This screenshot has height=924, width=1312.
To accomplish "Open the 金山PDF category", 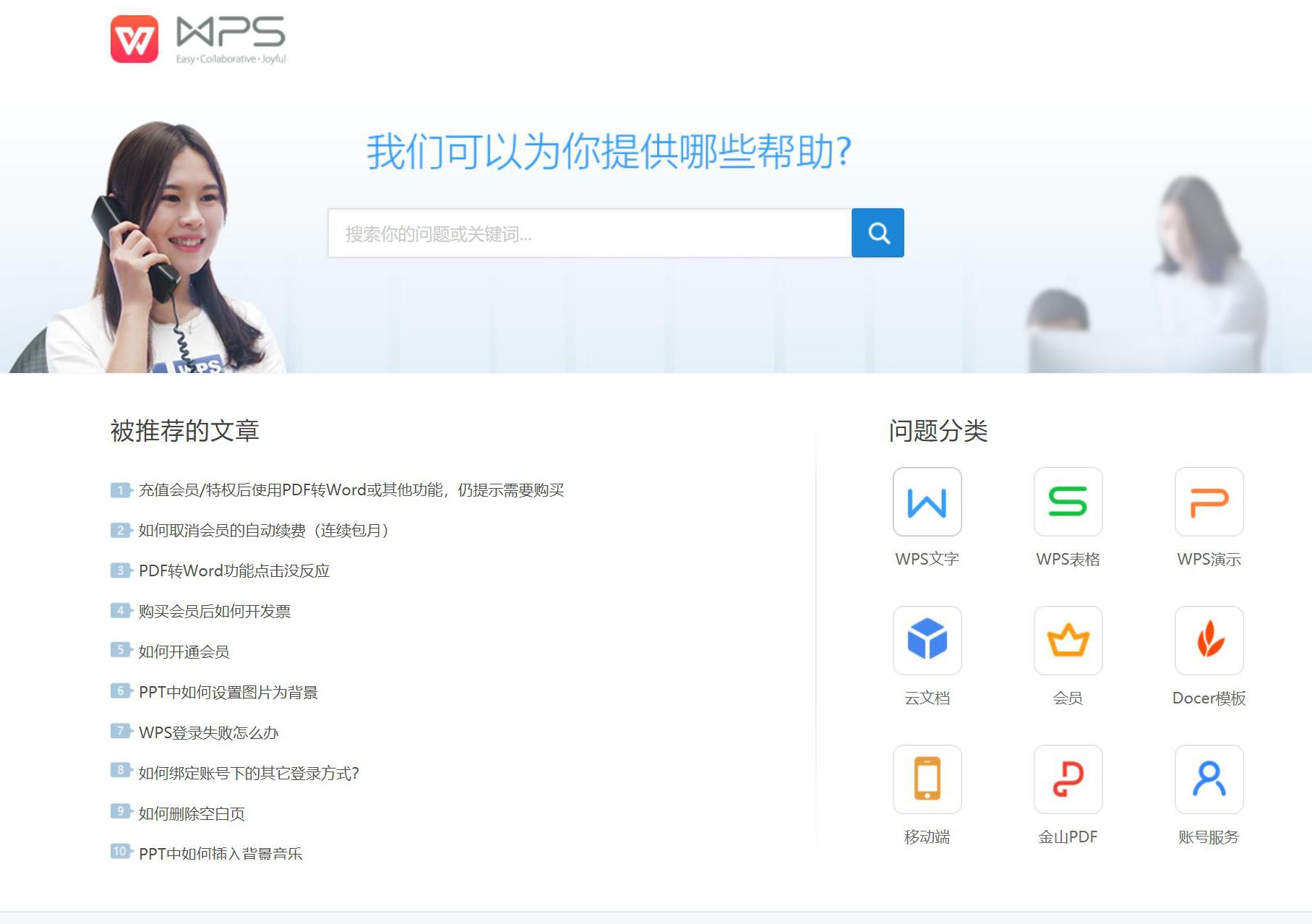I will 1068,779.
